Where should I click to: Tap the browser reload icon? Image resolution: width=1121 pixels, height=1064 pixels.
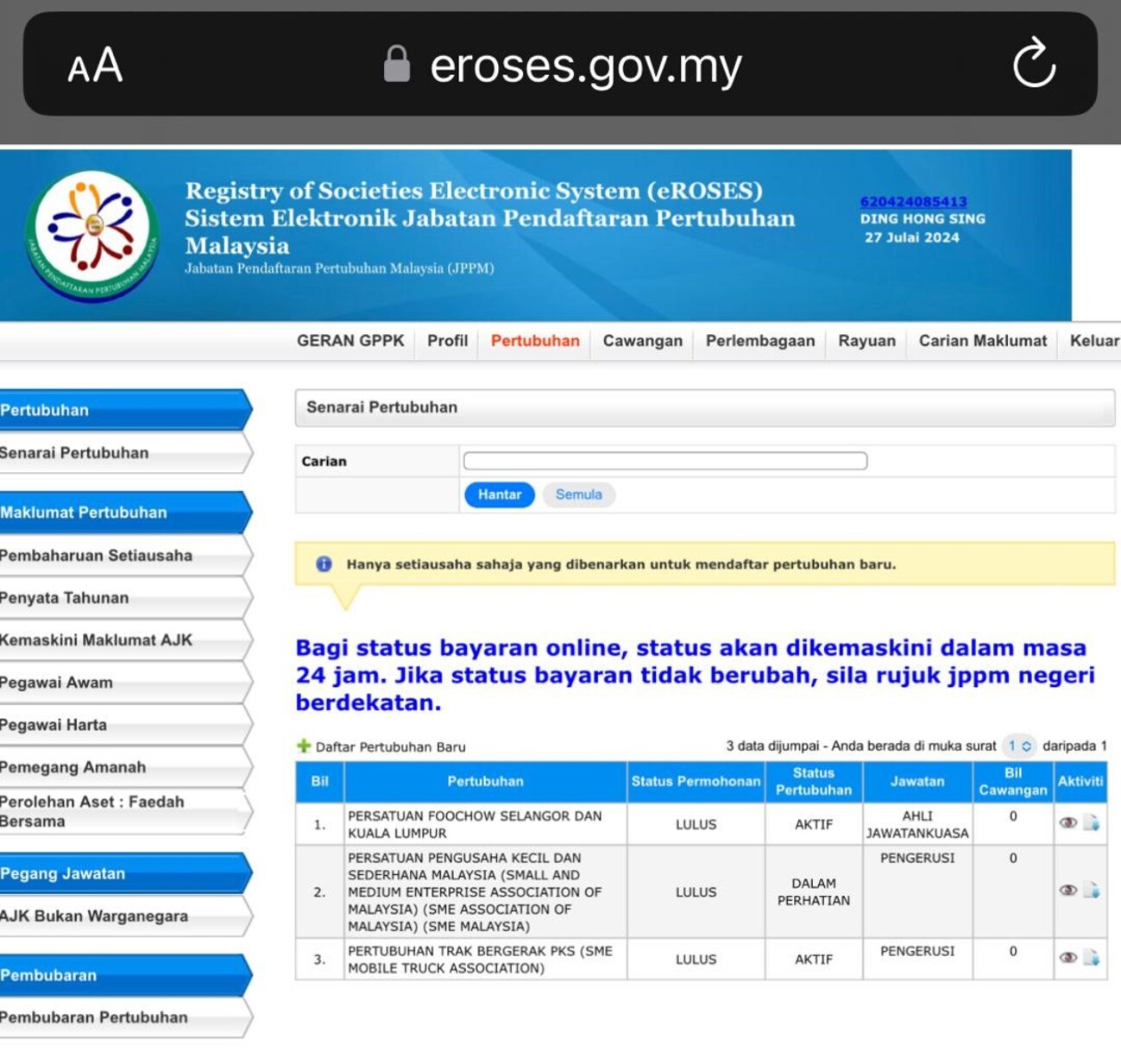pyautogui.click(x=1034, y=63)
